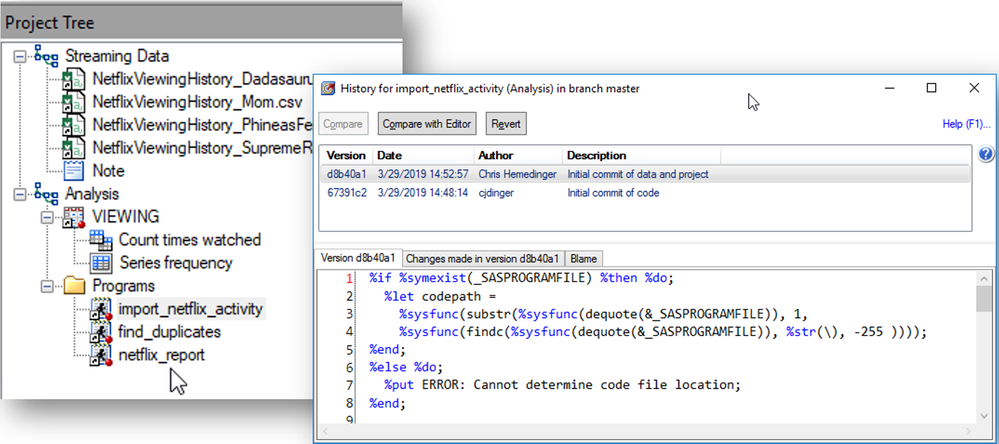The width and height of the screenshot is (999, 444).
Task: Click the netflix_report program icon
Action: coord(100,355)
